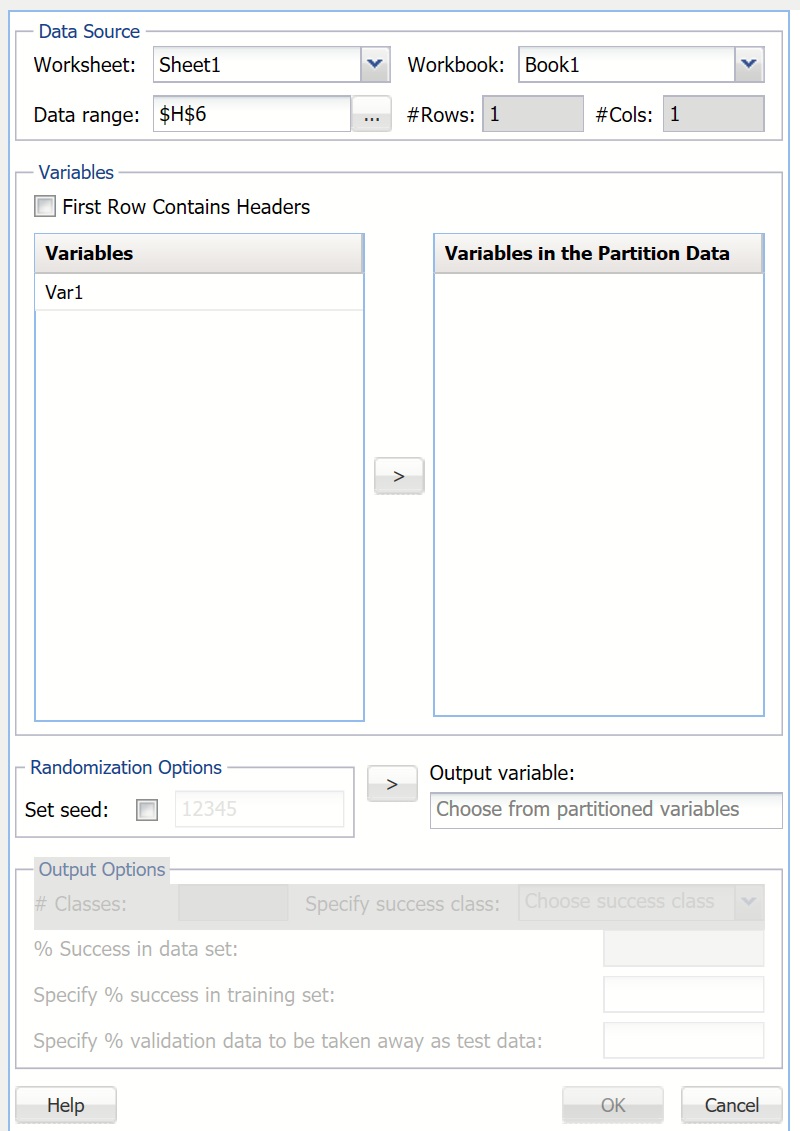Screen dimensions: 800x1131
Task: Select Var1 in the Variables list
Action: click(100, 291)
